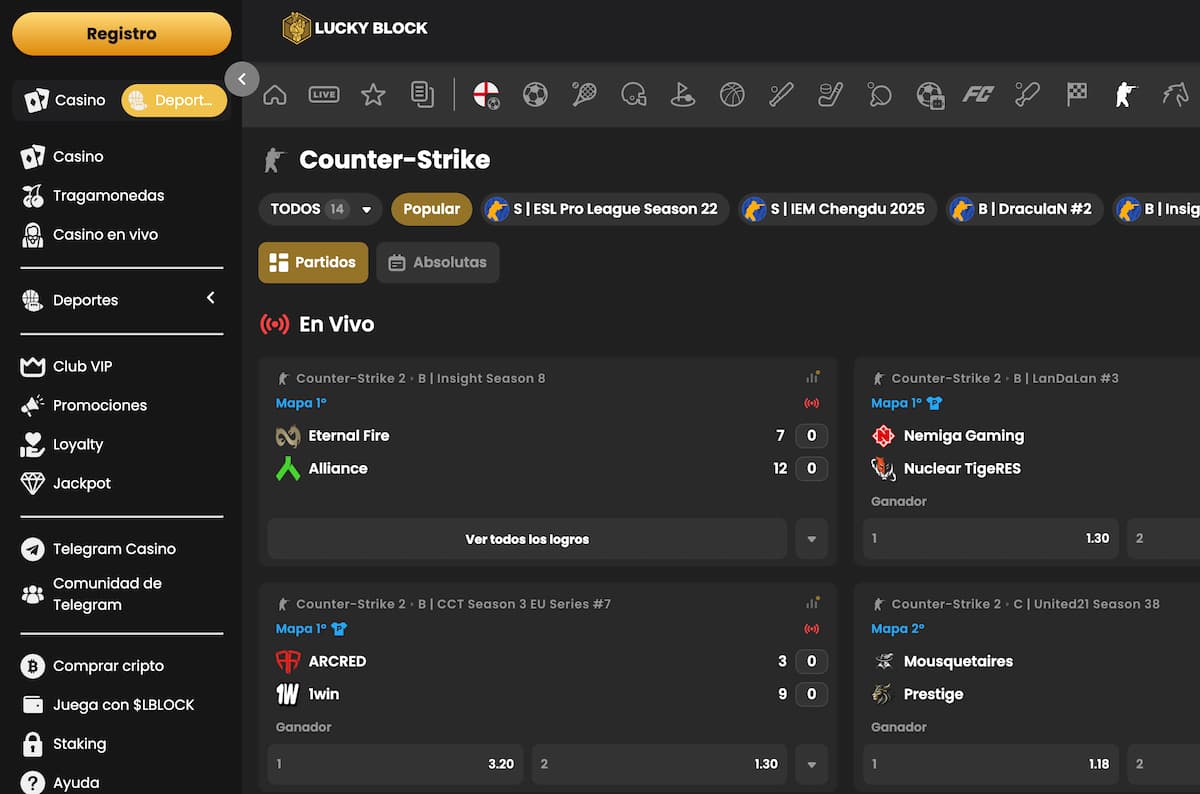The image size is (1200, 794).
Task: Open the Home icon in sports bar
Action: [x=274, y=95]
